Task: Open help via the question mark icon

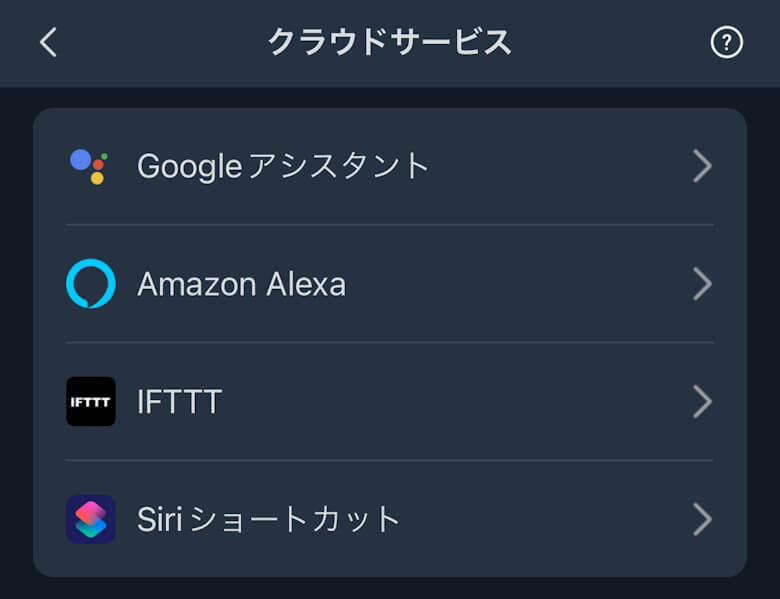Action: click(726, 42)
